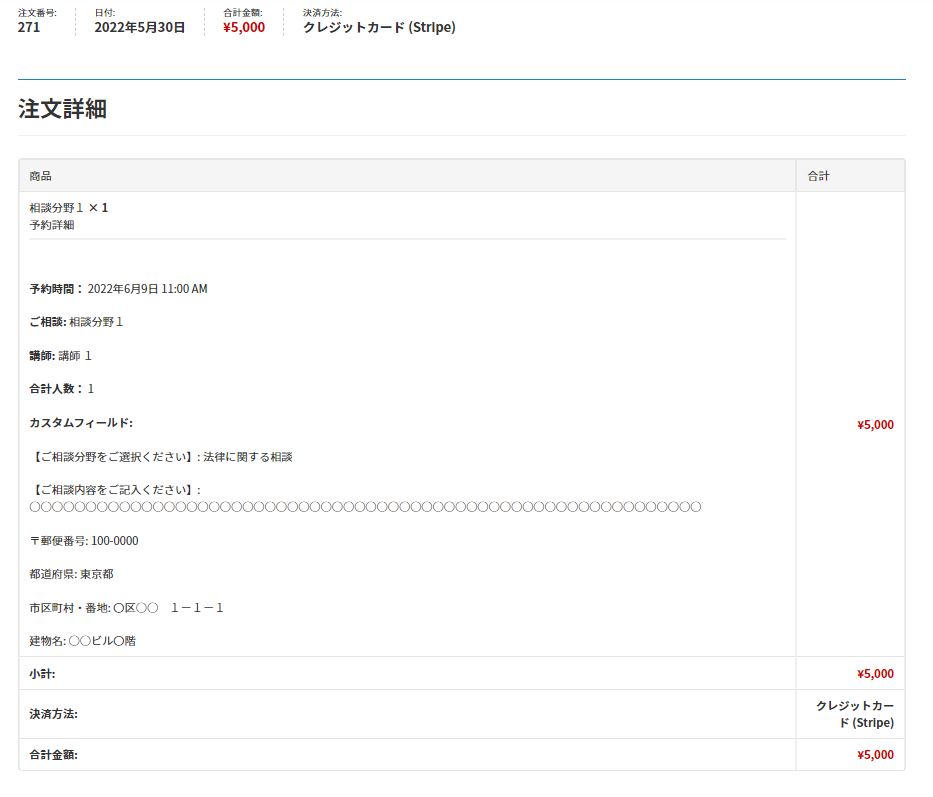Select the postal code 100-0000

pos(114,541)
